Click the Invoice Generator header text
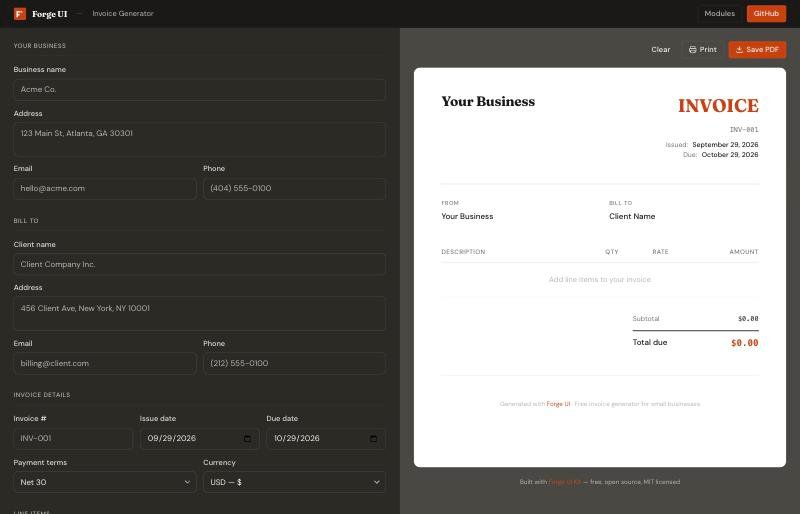This screenshot has height=514, width=800. 122,14
